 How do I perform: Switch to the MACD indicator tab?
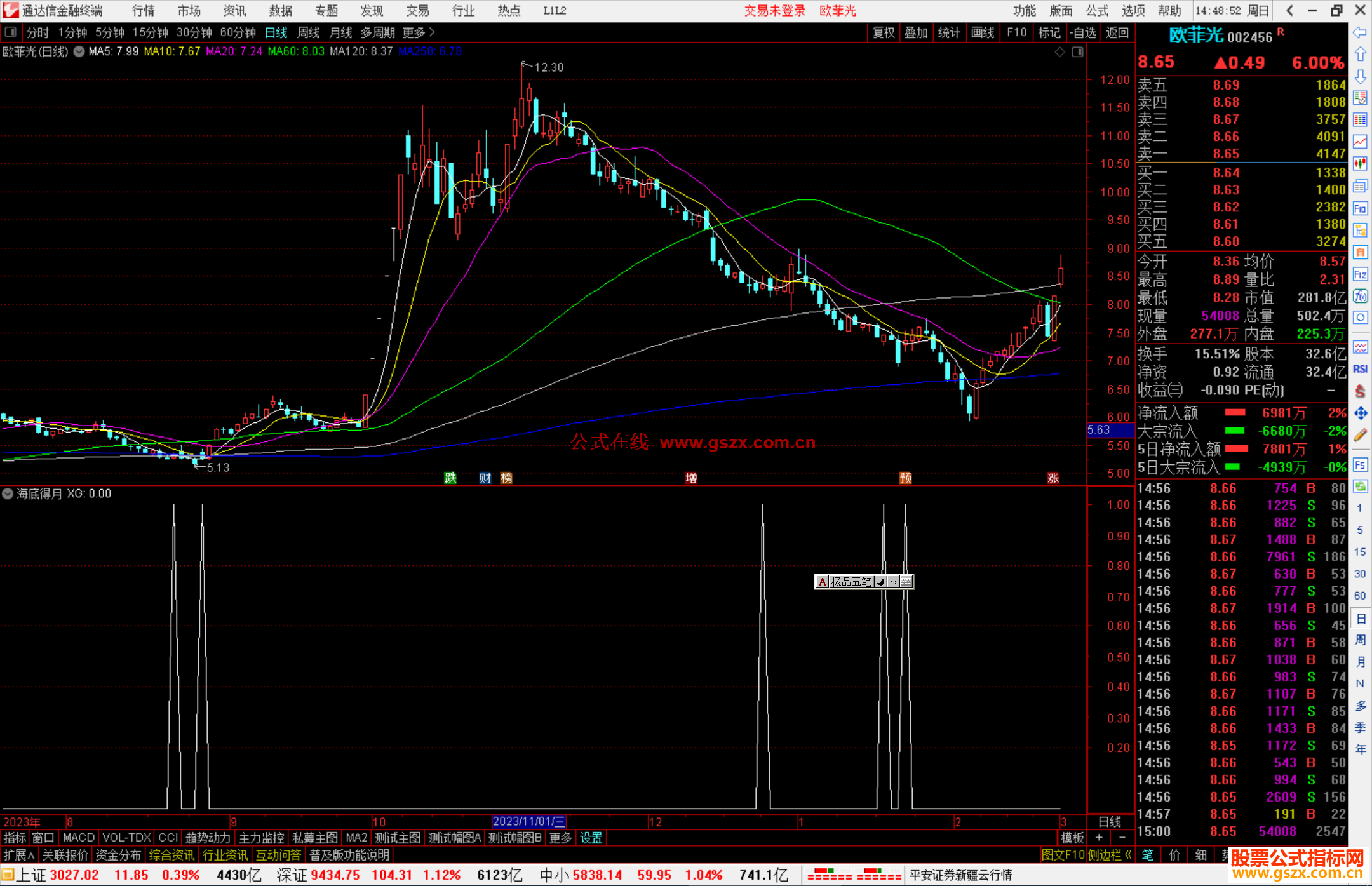pos(79,838)
